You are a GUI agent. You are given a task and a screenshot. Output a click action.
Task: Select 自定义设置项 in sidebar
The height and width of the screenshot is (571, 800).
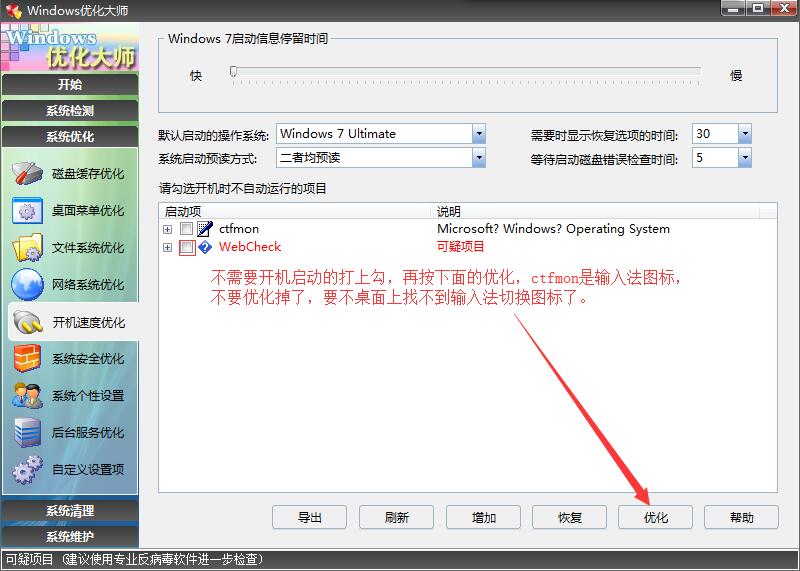tap(88, 469)
